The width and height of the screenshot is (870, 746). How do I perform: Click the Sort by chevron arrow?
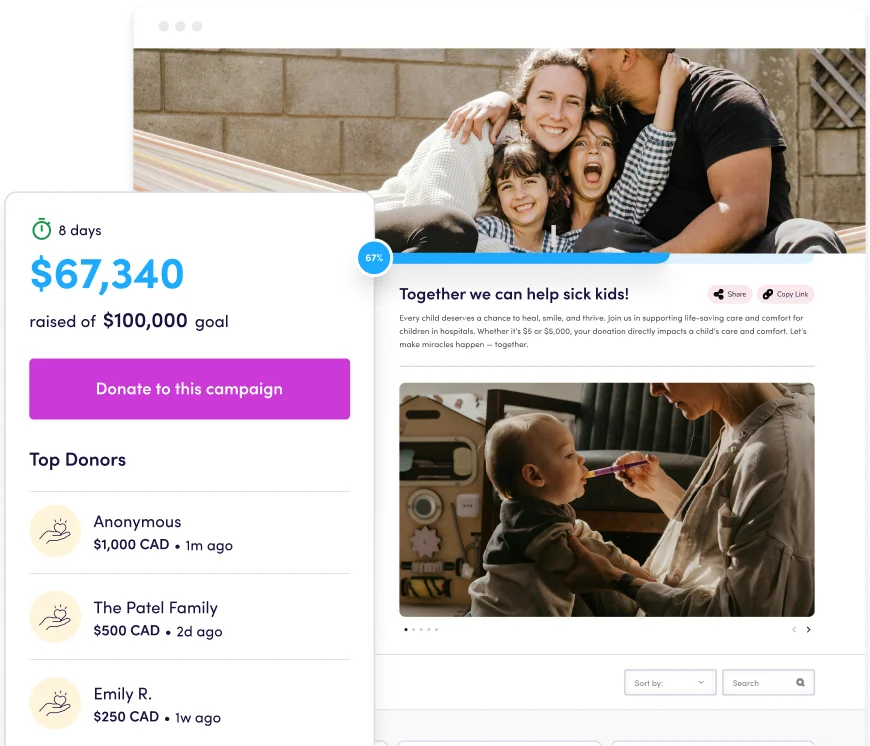pos(701,682)
